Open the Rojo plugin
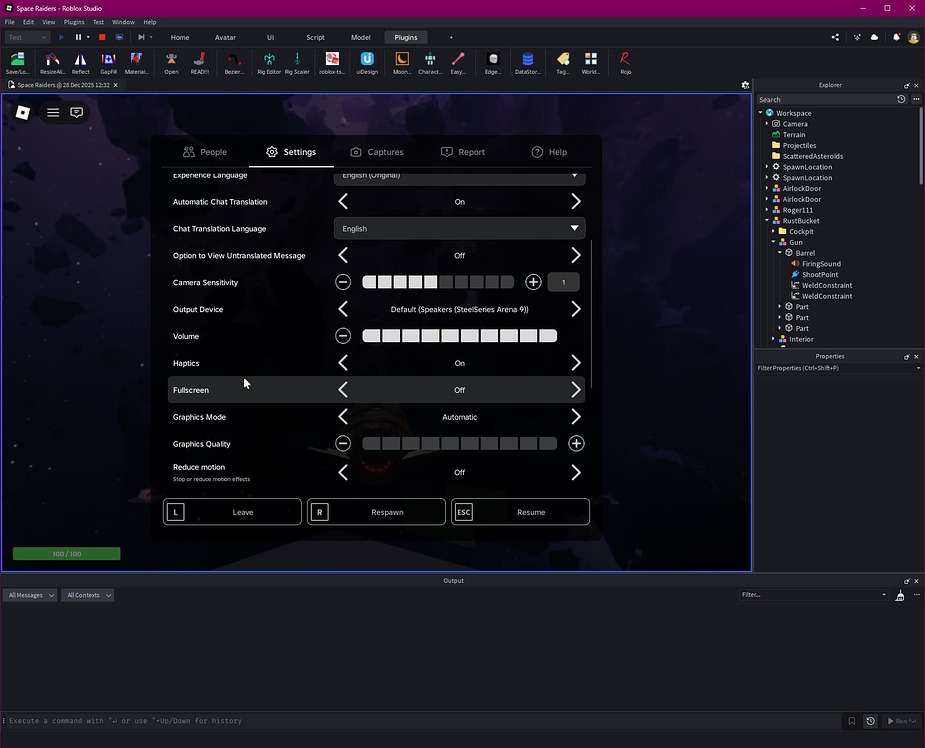 (625, 63)
